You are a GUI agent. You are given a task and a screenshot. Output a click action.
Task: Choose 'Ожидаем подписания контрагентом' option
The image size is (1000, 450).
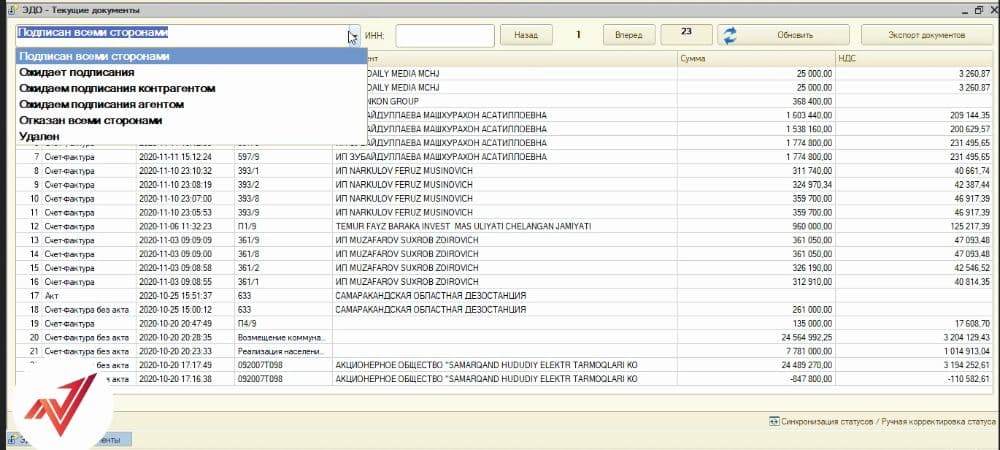[191, 88]
